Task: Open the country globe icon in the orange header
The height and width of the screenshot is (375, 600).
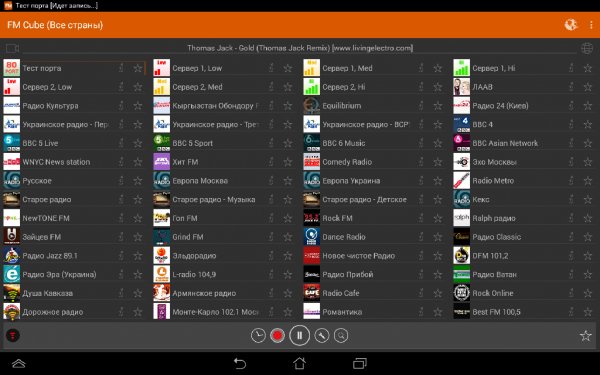Action: click(x=571, y=25)
